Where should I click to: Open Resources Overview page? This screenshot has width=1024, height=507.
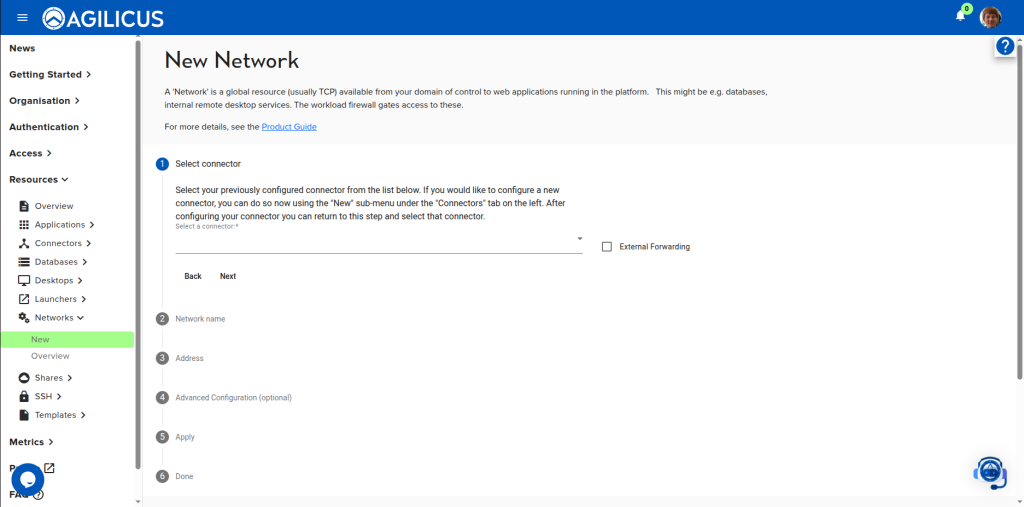click(x=54, y=206)
